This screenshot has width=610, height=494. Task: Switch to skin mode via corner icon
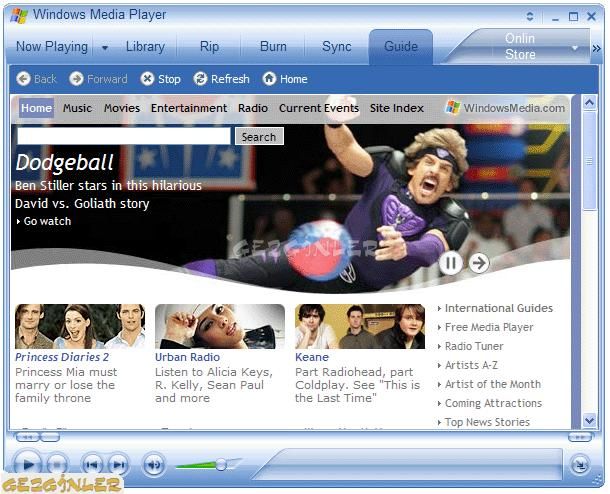pos(580,464)
